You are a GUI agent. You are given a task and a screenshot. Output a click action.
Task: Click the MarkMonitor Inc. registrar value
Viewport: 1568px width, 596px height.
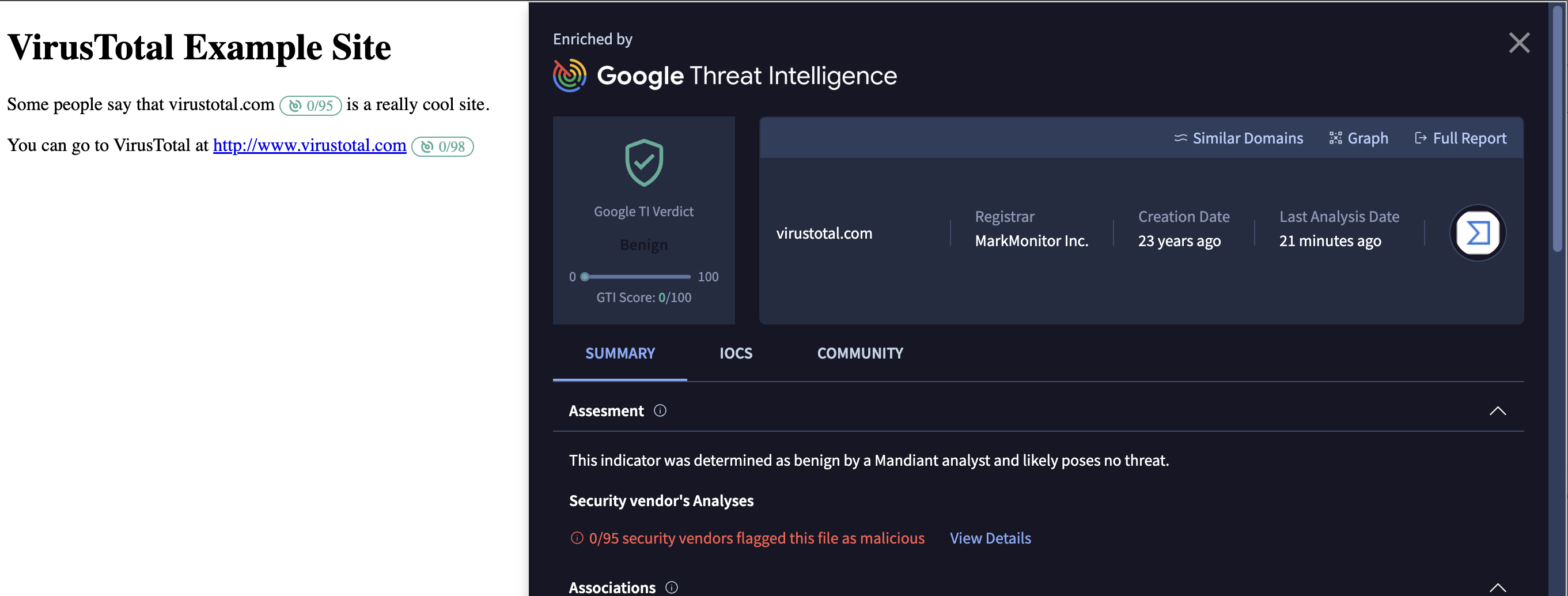(1031, 241)
